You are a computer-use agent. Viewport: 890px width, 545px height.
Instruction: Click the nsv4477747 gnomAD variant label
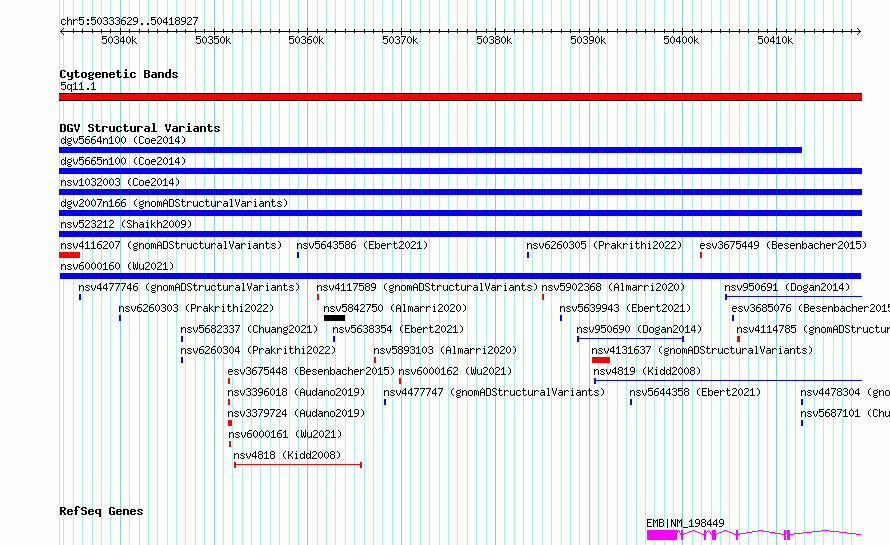(494, 392)
